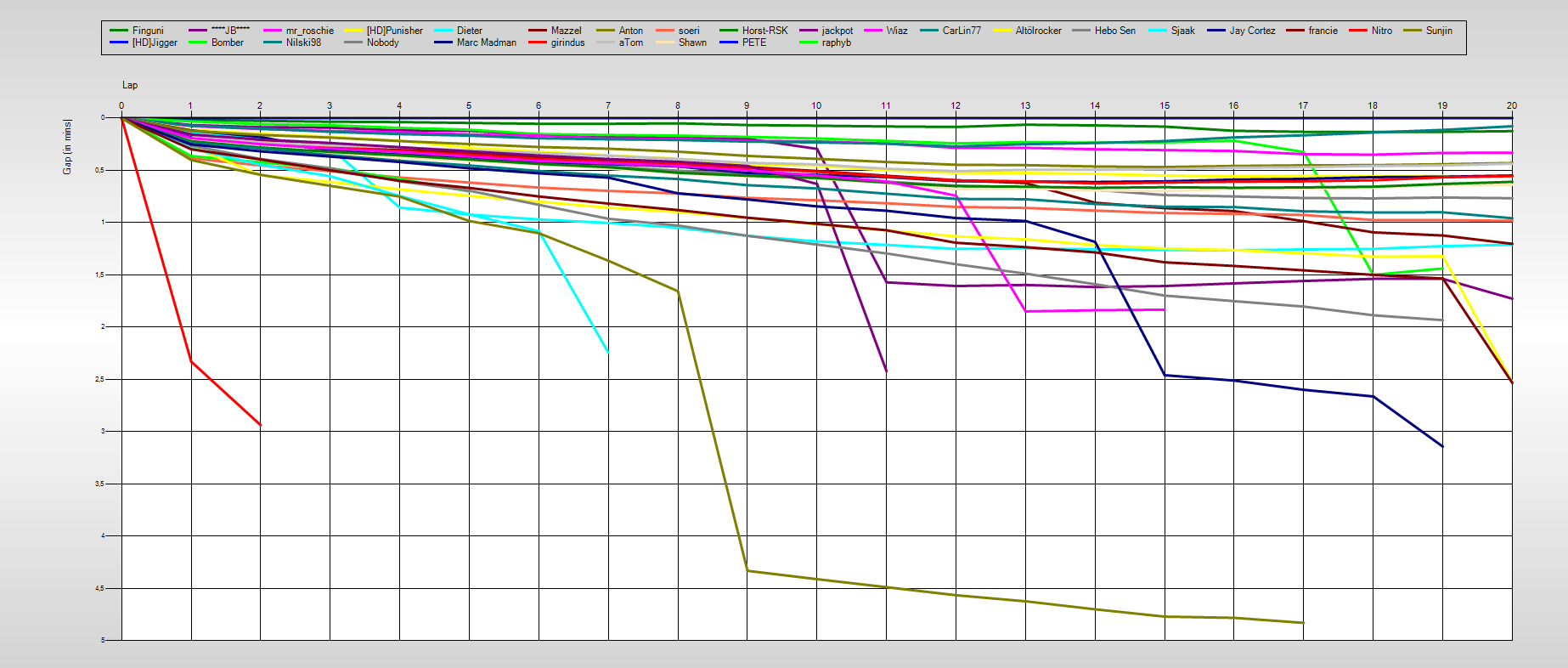1568x668 pixels.
Task: Select the CarLin77 legend entry
Action: [962, 31]
